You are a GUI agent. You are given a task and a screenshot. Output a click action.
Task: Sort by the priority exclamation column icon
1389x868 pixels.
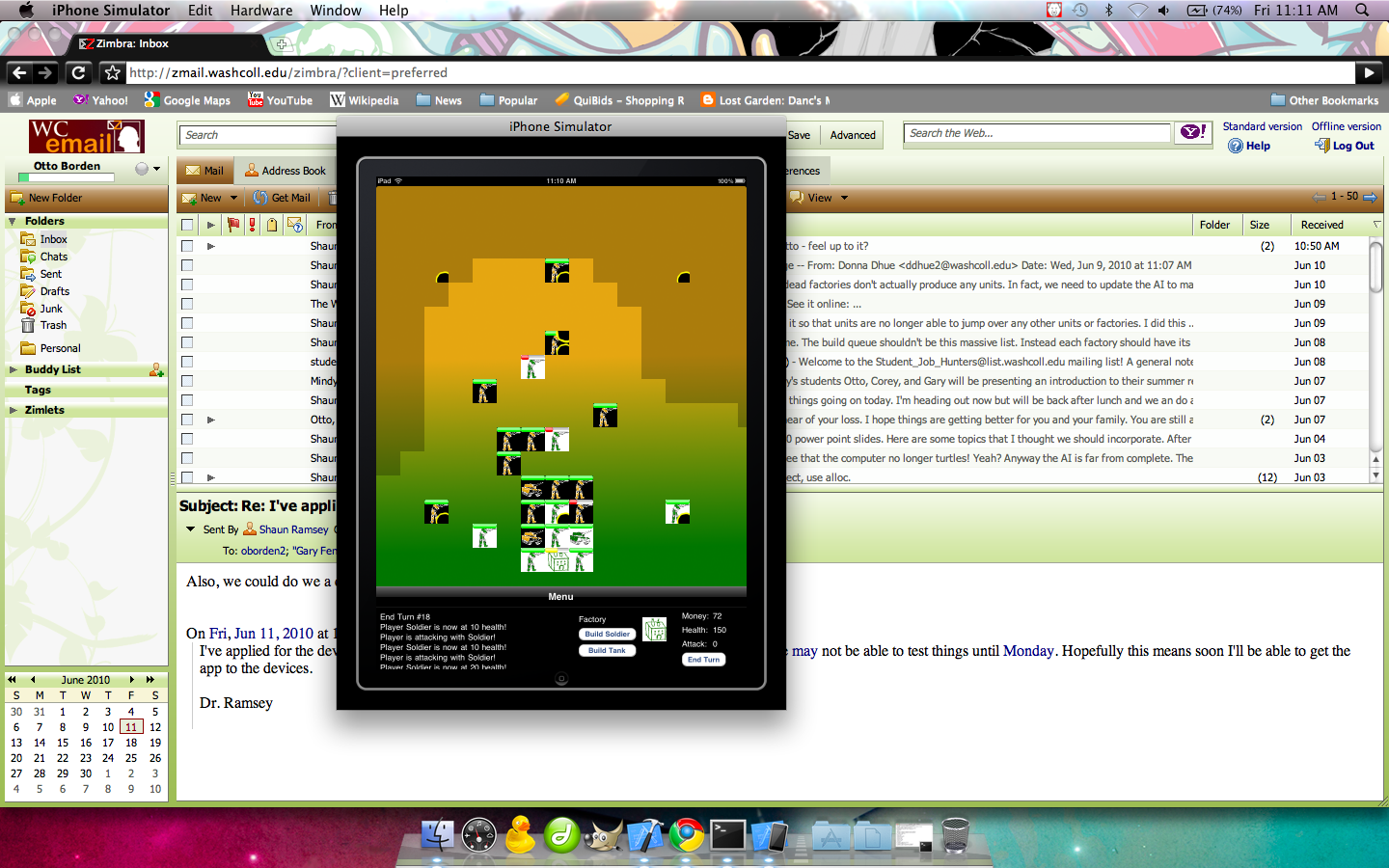(253, 225)
